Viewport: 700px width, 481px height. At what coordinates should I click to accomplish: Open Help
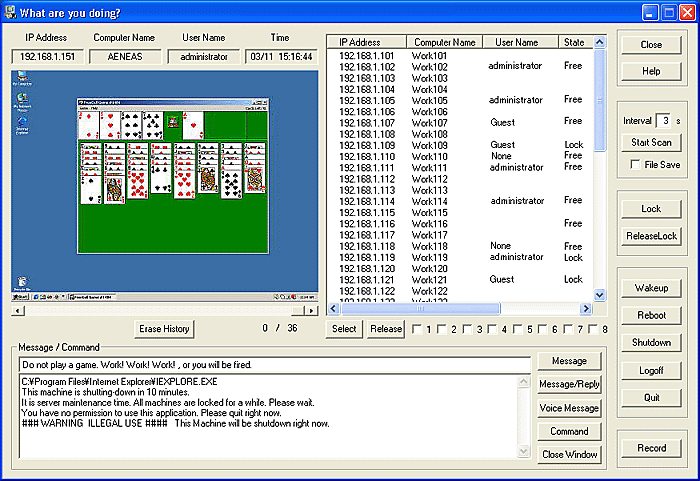(x=651, y=71)
